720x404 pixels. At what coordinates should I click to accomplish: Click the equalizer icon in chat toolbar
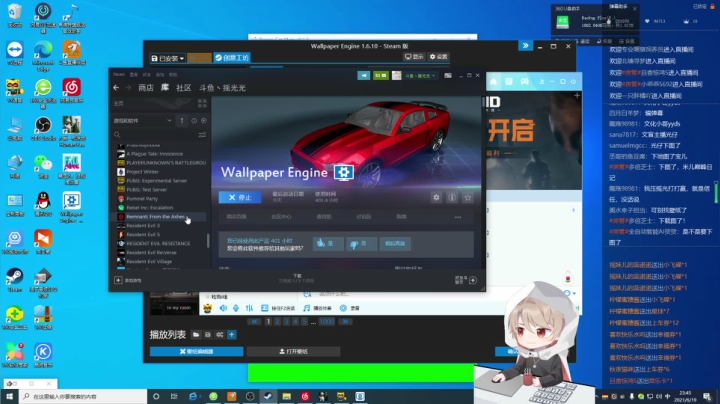pos(249,308)
